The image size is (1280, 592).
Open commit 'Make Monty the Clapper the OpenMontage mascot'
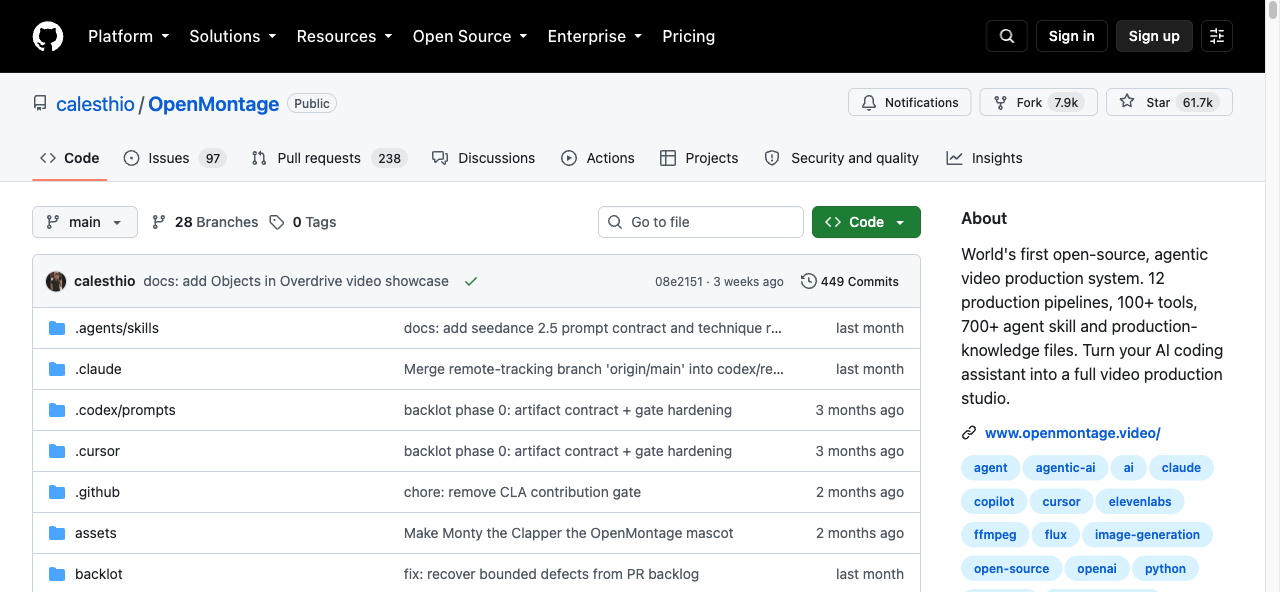569,533
